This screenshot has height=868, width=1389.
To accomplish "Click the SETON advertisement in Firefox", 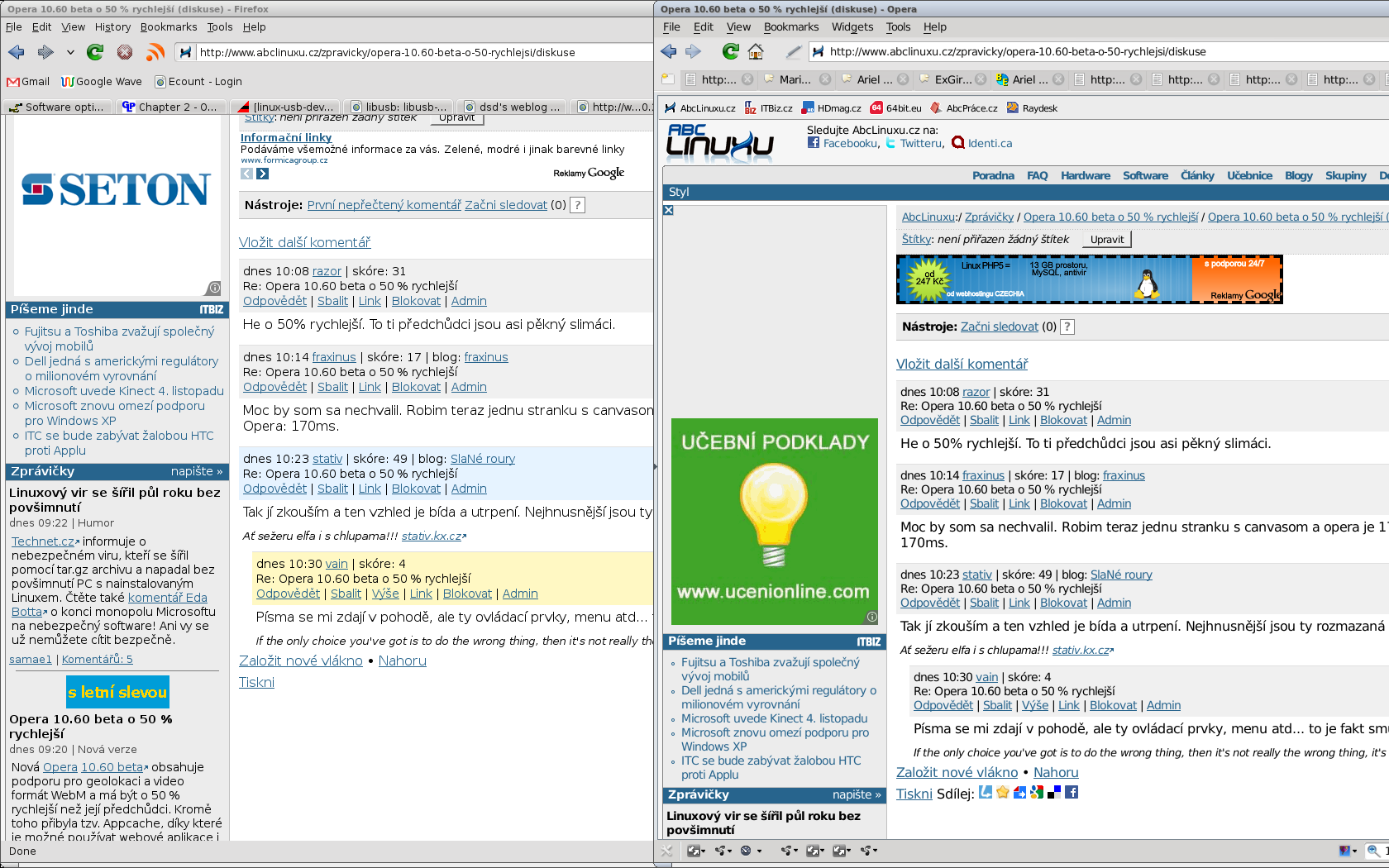I will point(117,206).
